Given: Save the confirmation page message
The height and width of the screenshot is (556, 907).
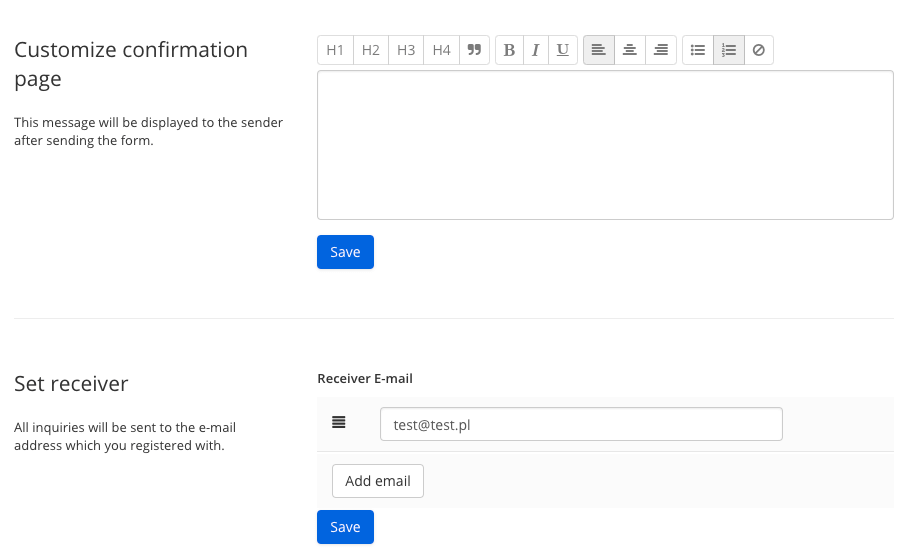Looking at the screenshot, I should click(345, 252).
